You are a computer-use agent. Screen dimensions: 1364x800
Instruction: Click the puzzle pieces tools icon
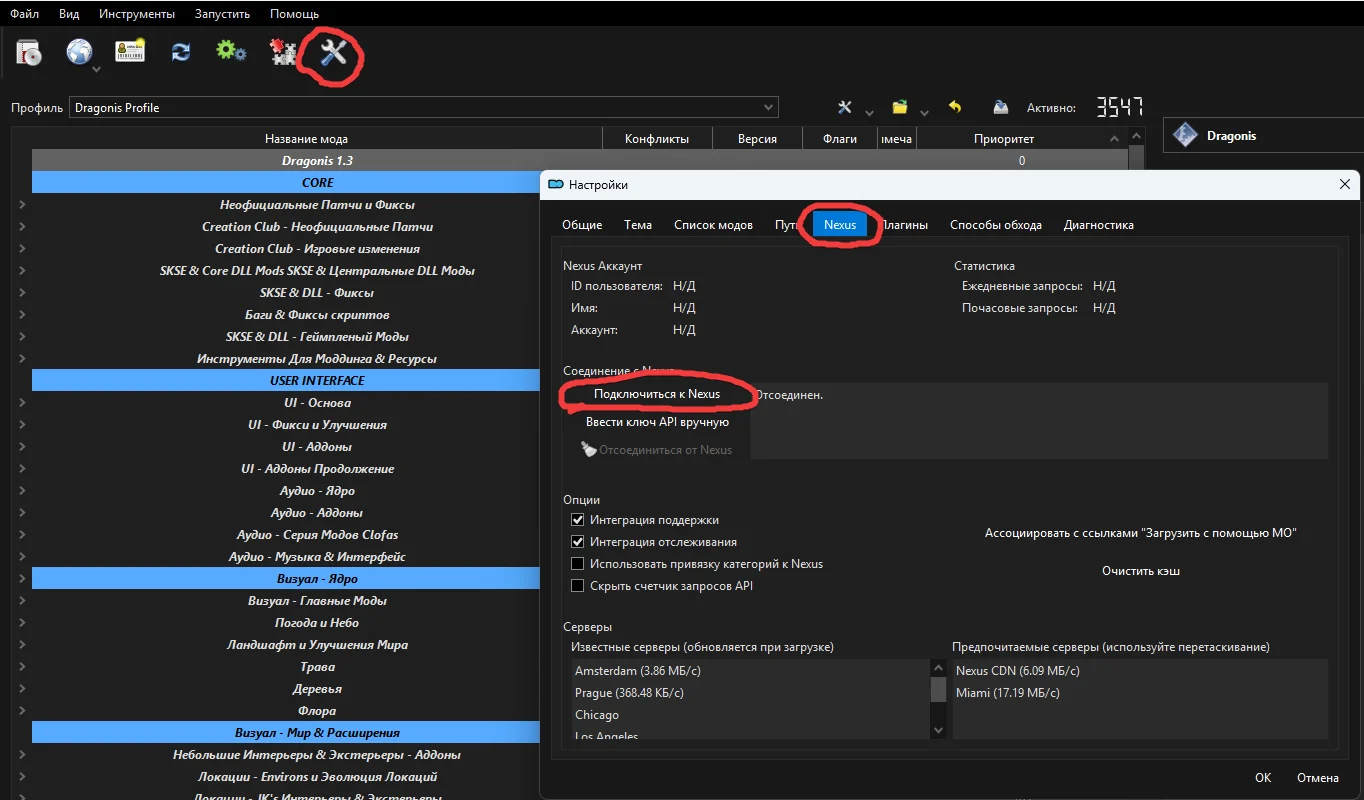(x=283, y=52)
